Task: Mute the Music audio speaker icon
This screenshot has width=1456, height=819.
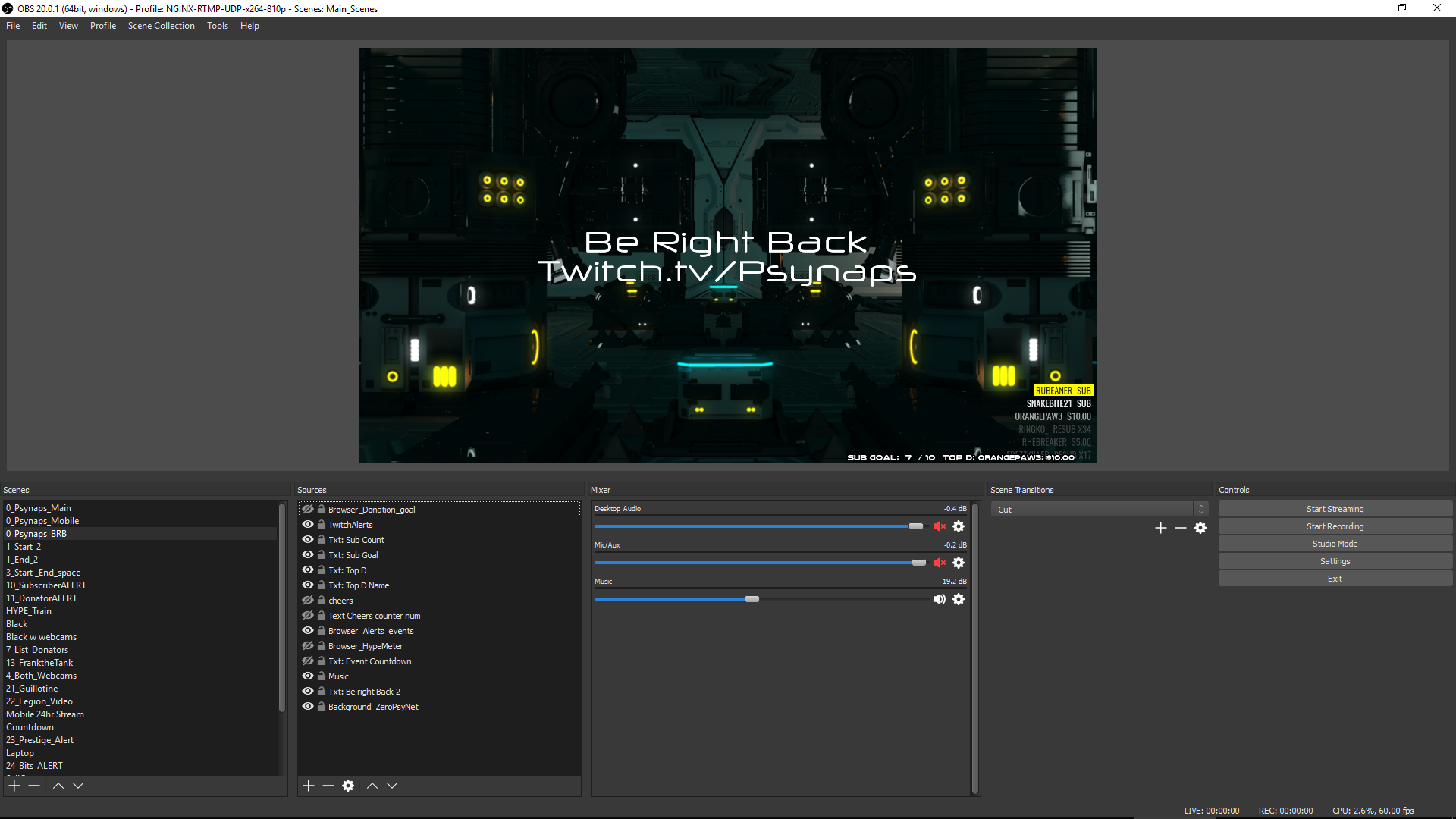Action: point(940,599)
